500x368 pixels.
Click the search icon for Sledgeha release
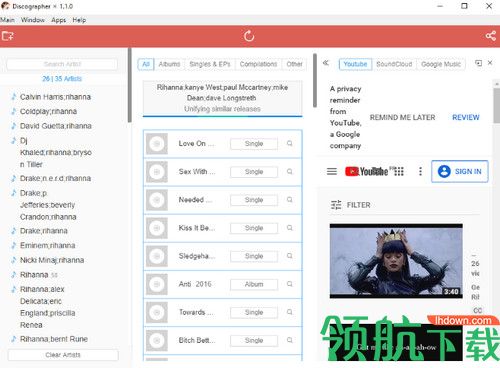point(290,256)
